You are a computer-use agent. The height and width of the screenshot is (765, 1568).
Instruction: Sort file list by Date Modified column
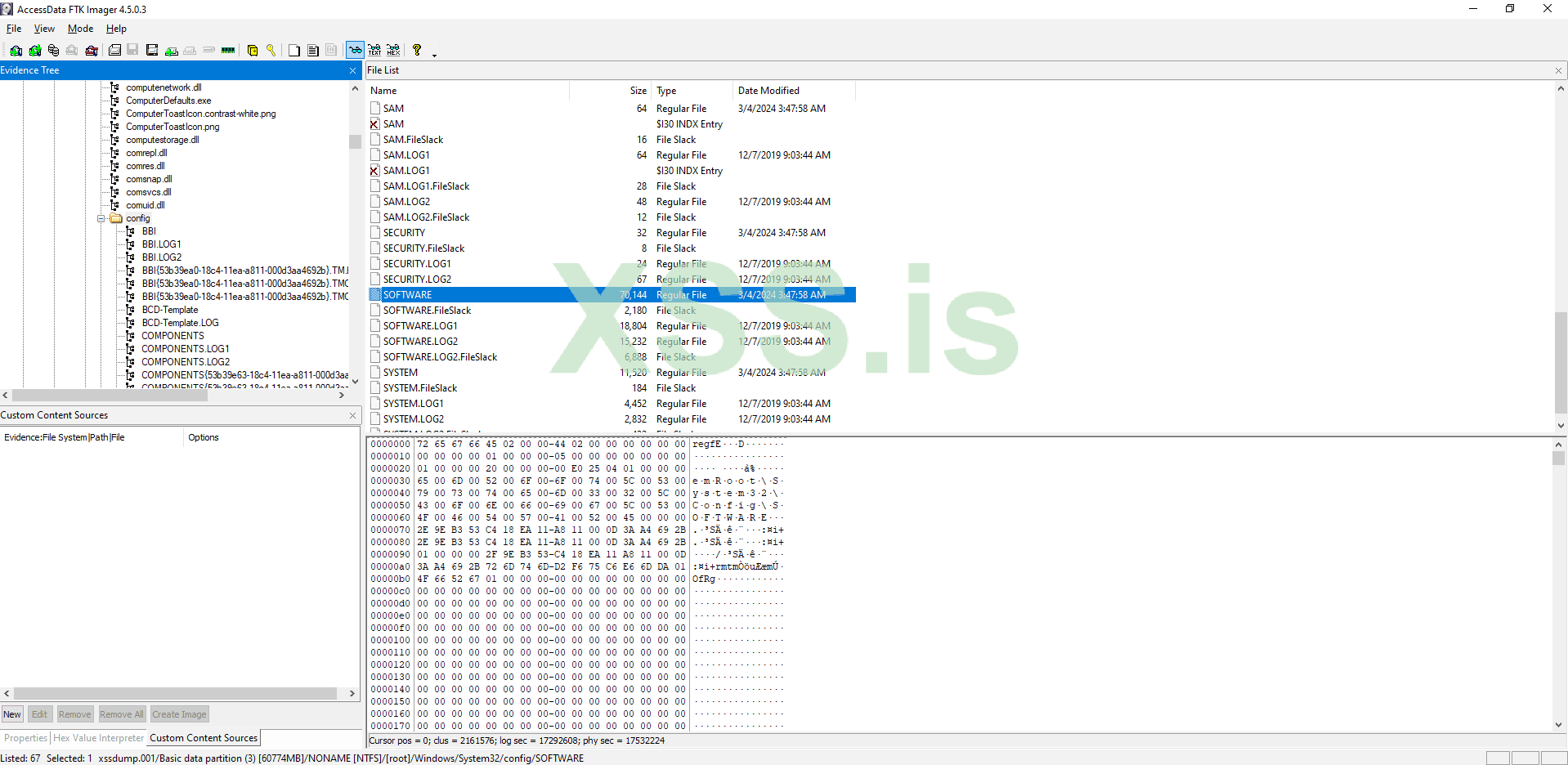point(795,91)
